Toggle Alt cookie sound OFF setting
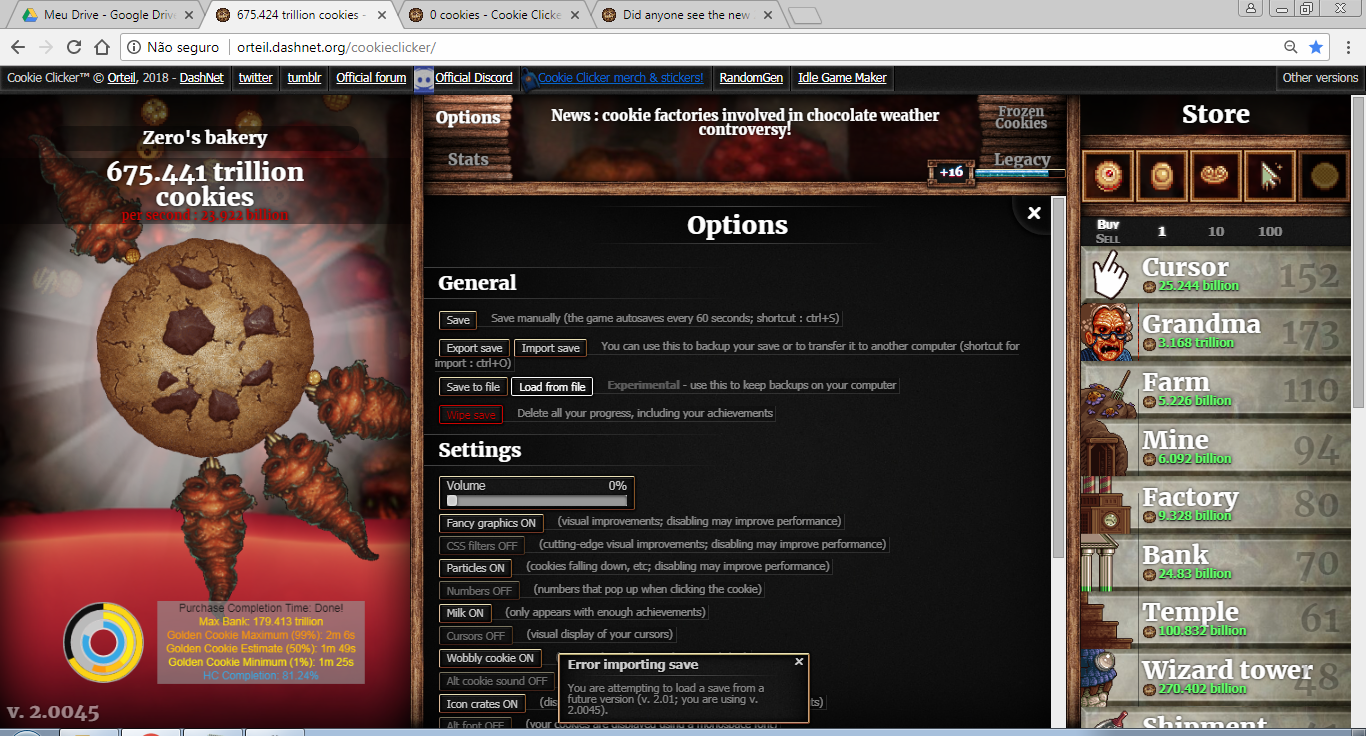Screen dimensions: 1366x736 [497, 681]
